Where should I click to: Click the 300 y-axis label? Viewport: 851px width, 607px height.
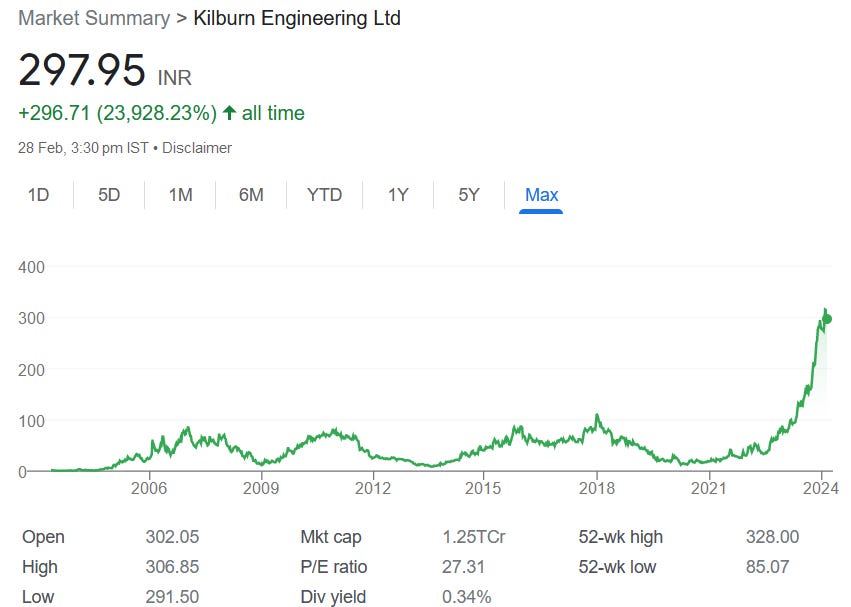[x=31, y=318]
